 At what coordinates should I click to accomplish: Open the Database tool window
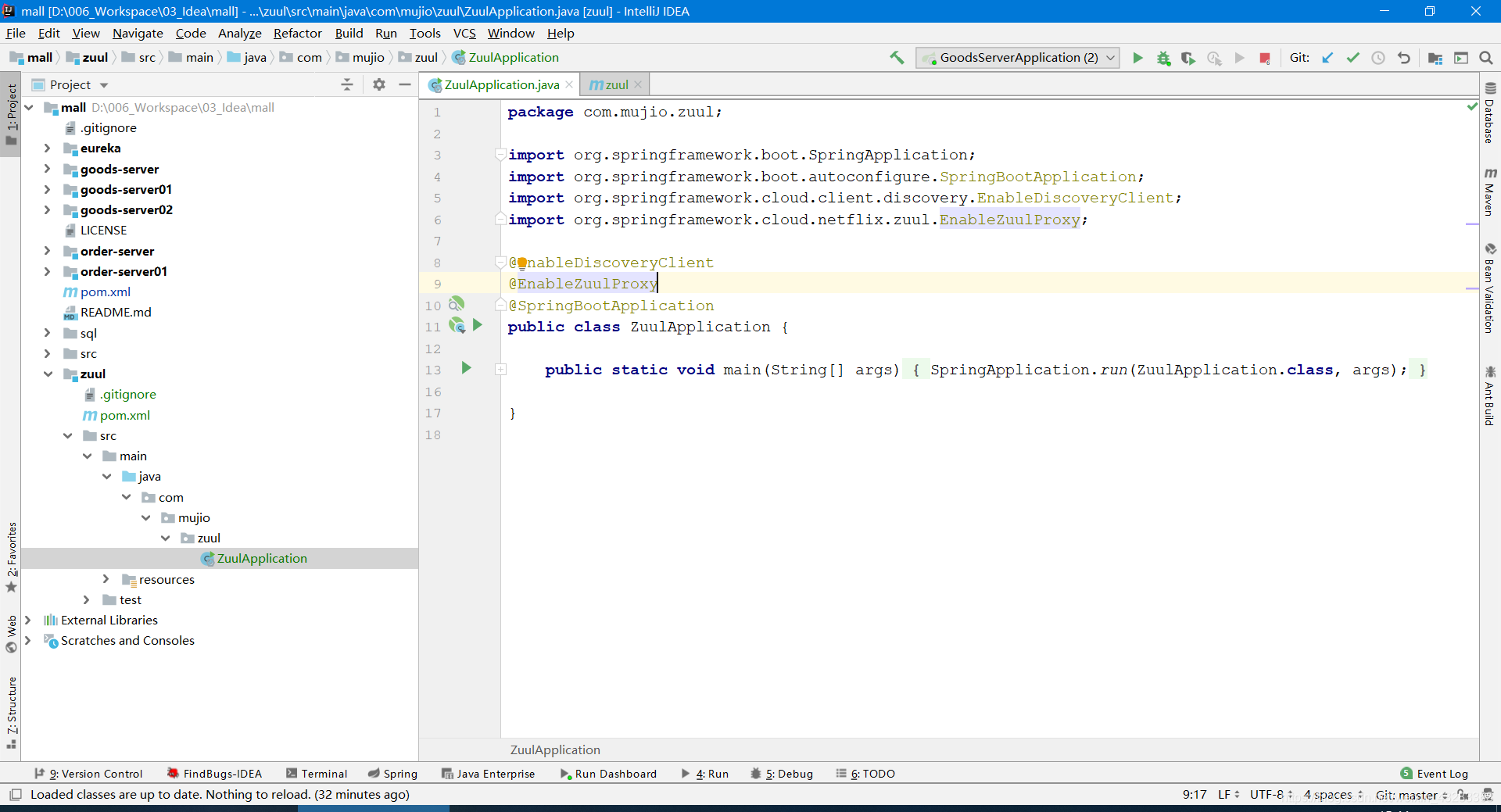[1490, 113]
